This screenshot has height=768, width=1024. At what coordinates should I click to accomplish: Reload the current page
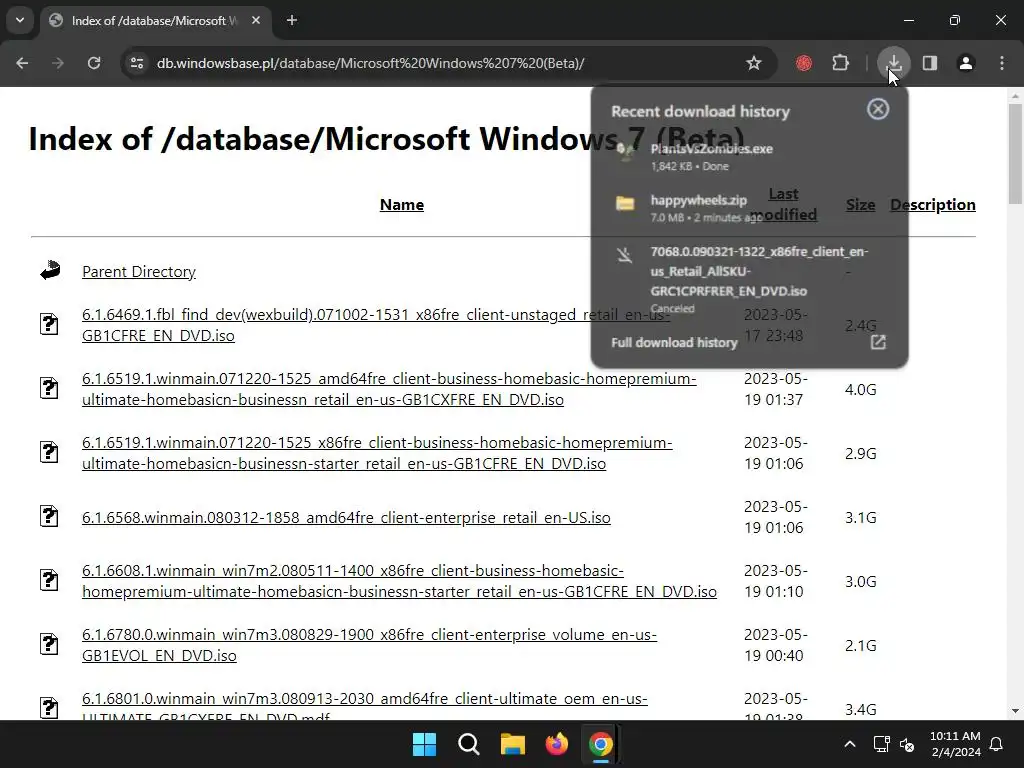coord(94,63)
